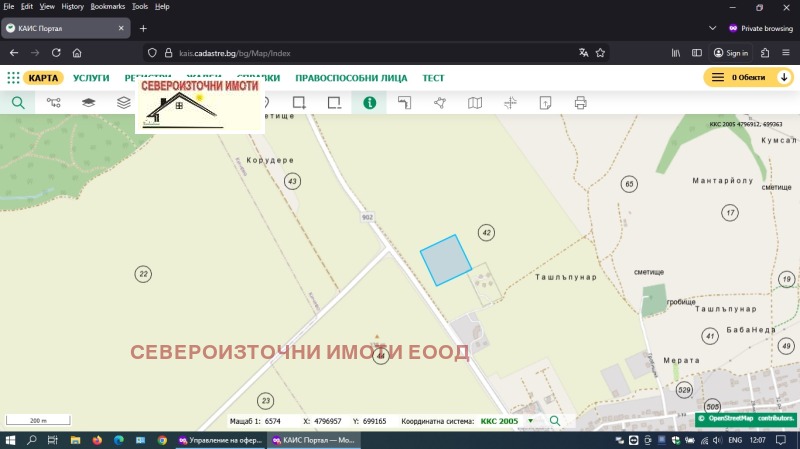The width and height of the screenshot is (800, 449).
Task: Close the КАИС Портал tab
Action: (x=121, y=28)
